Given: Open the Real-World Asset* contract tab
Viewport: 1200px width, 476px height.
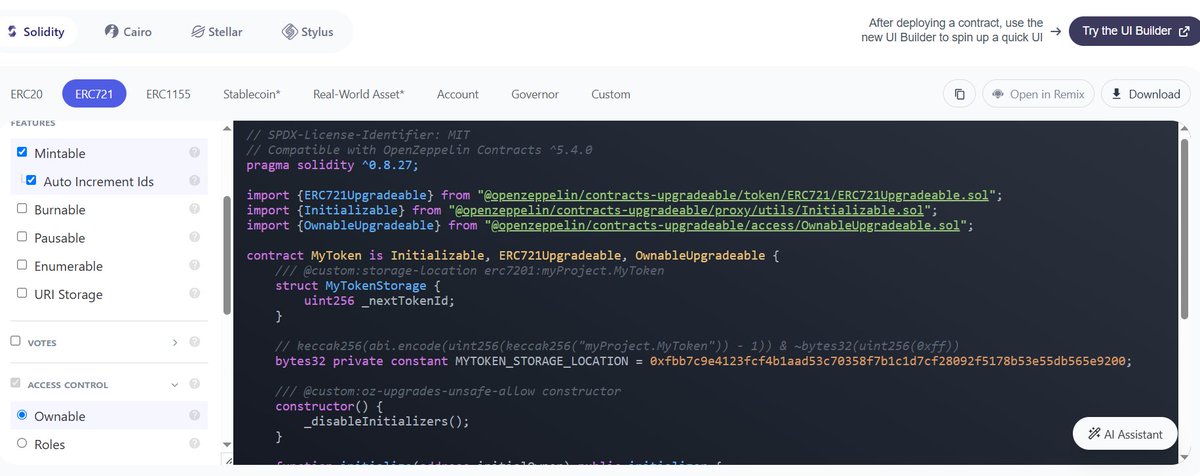Looking at the screenshot, I should pos(358,94).
